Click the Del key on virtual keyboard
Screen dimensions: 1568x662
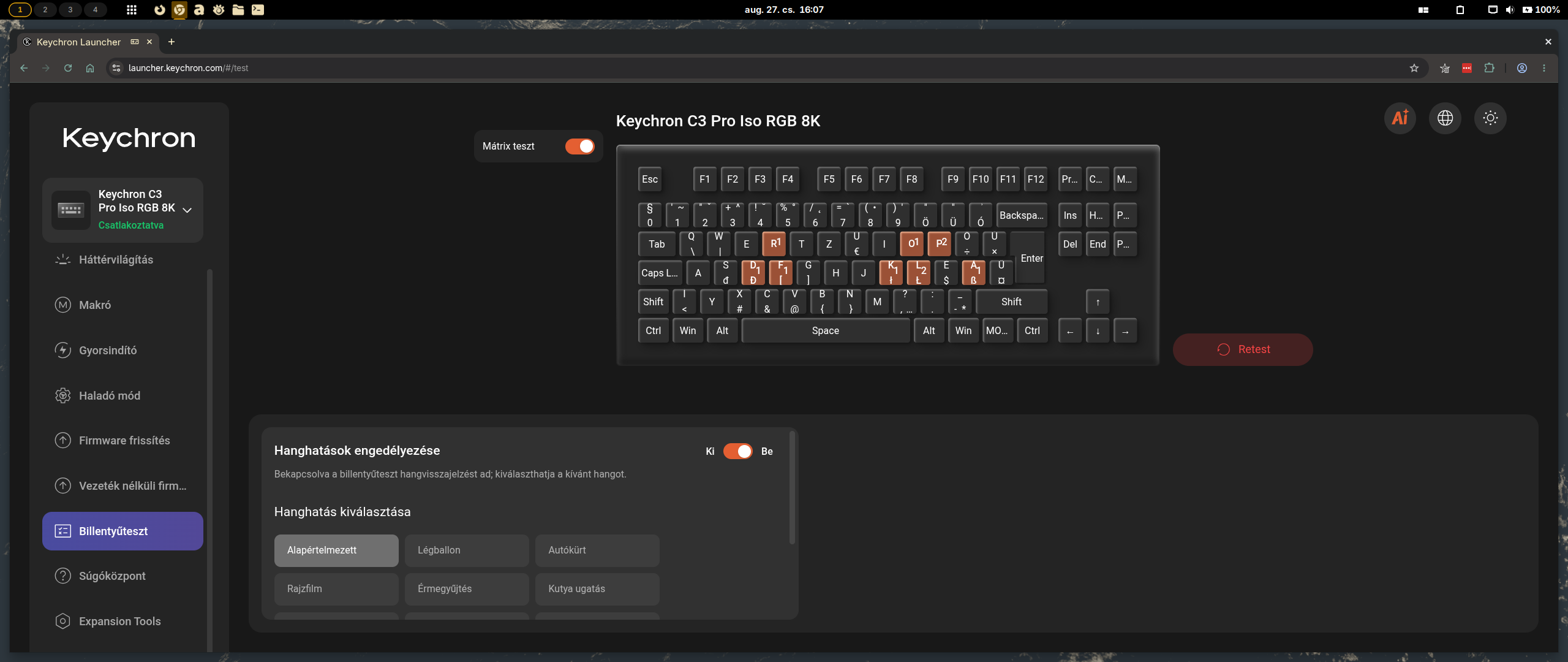pos(1070,244)
